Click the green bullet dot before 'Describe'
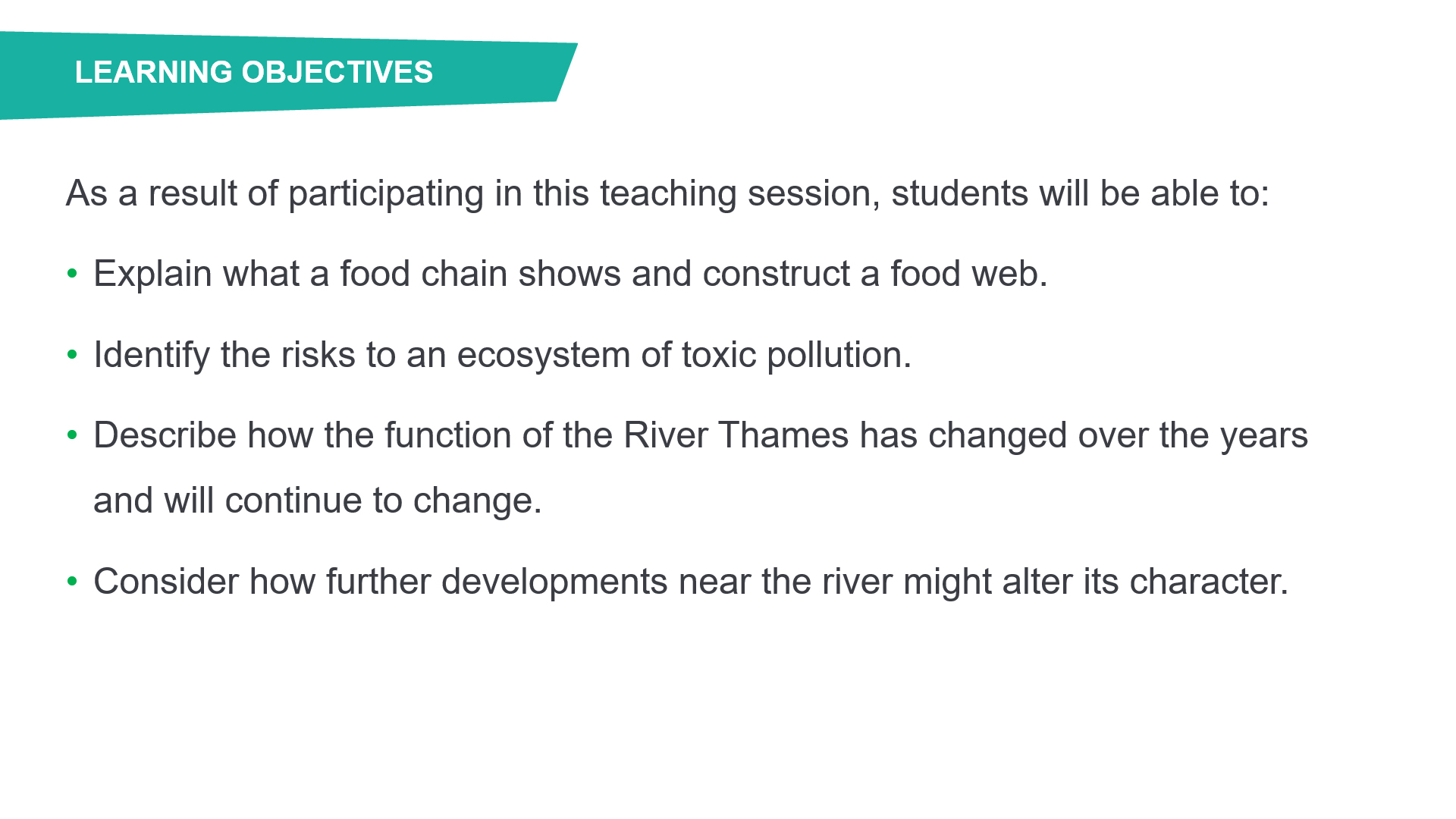This screenshot has width=1456, height=819. (73, 435)
